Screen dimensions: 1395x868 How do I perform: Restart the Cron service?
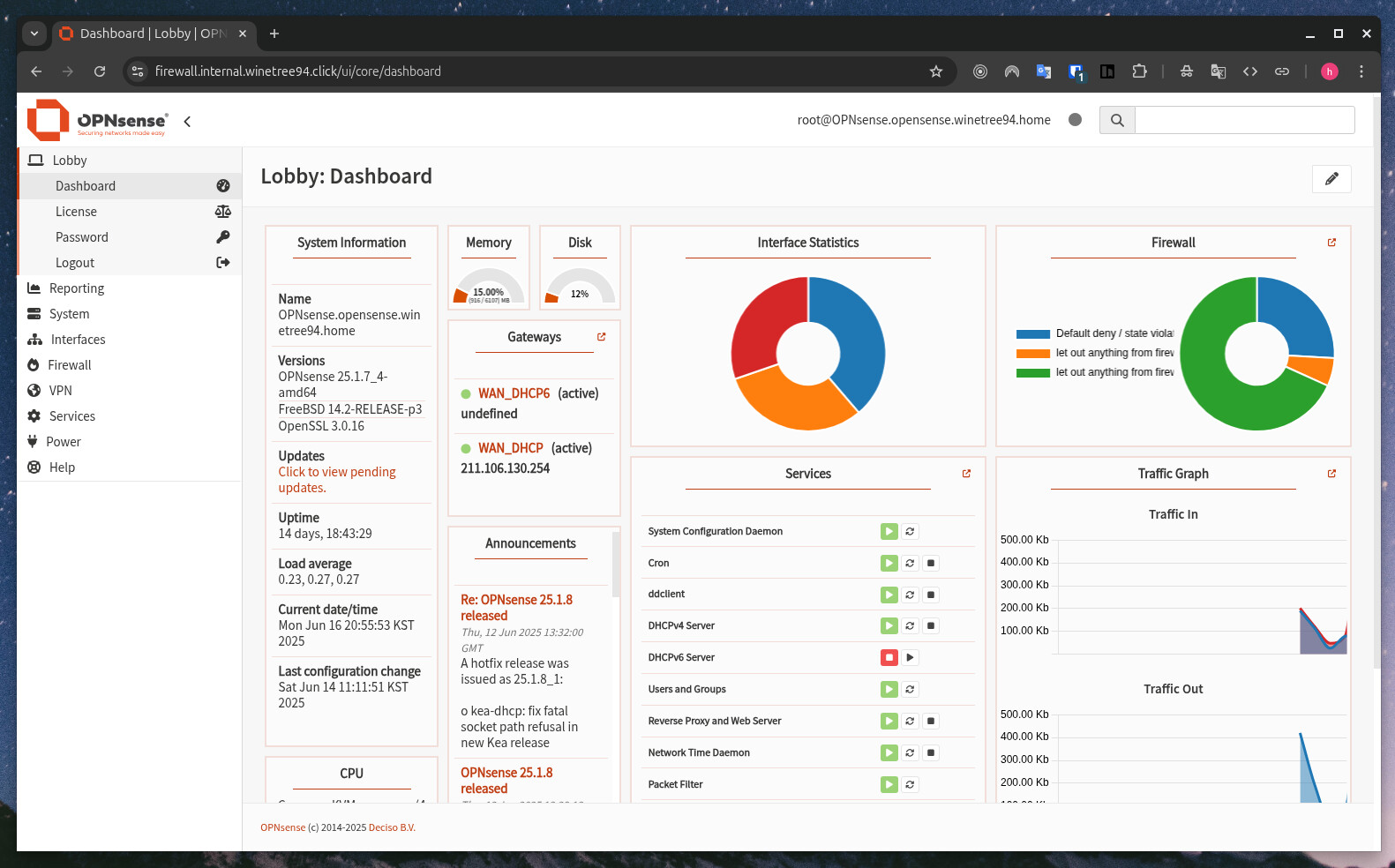(x=910, y=563)
